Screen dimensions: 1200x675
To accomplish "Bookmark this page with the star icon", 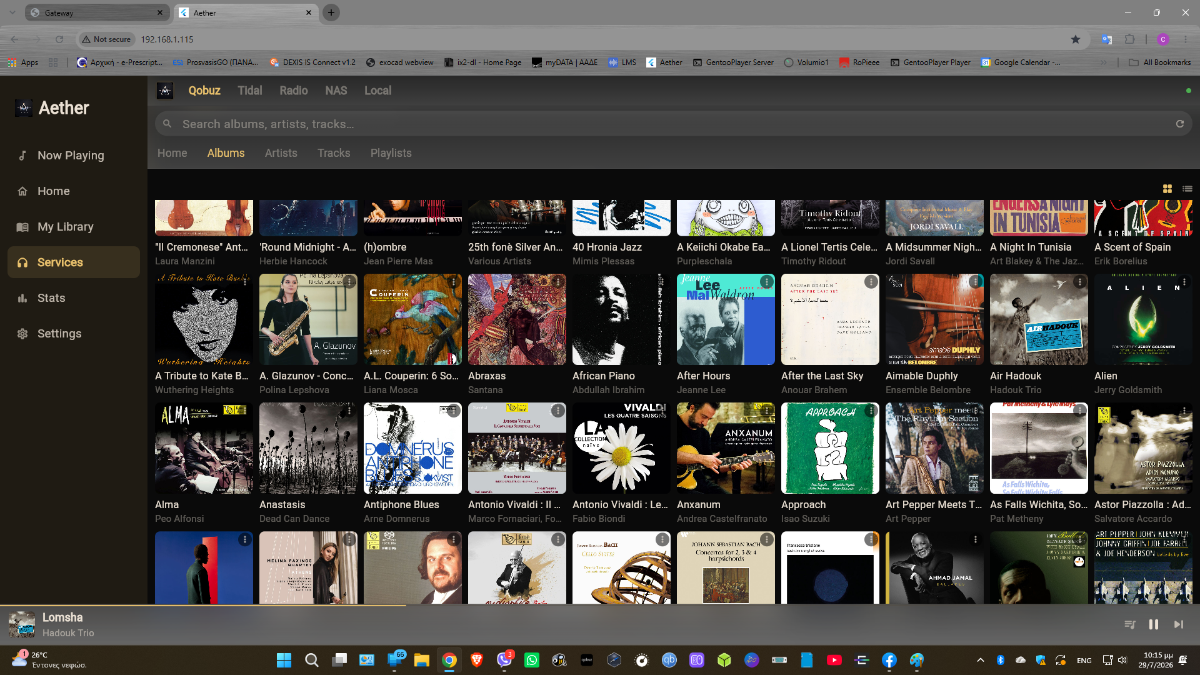I will tap(1075, 39).
